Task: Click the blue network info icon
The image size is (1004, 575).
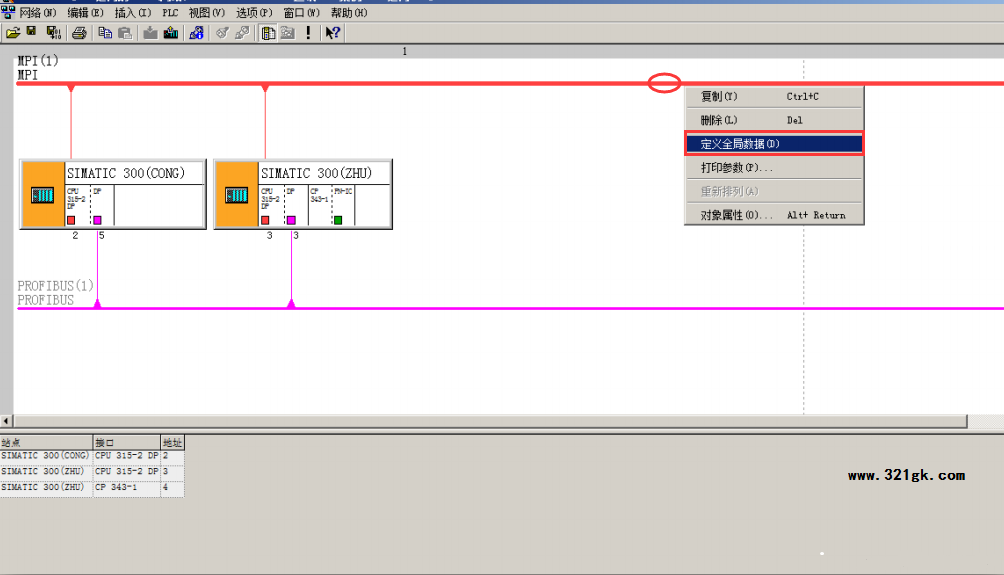Action: click(197, 33)
